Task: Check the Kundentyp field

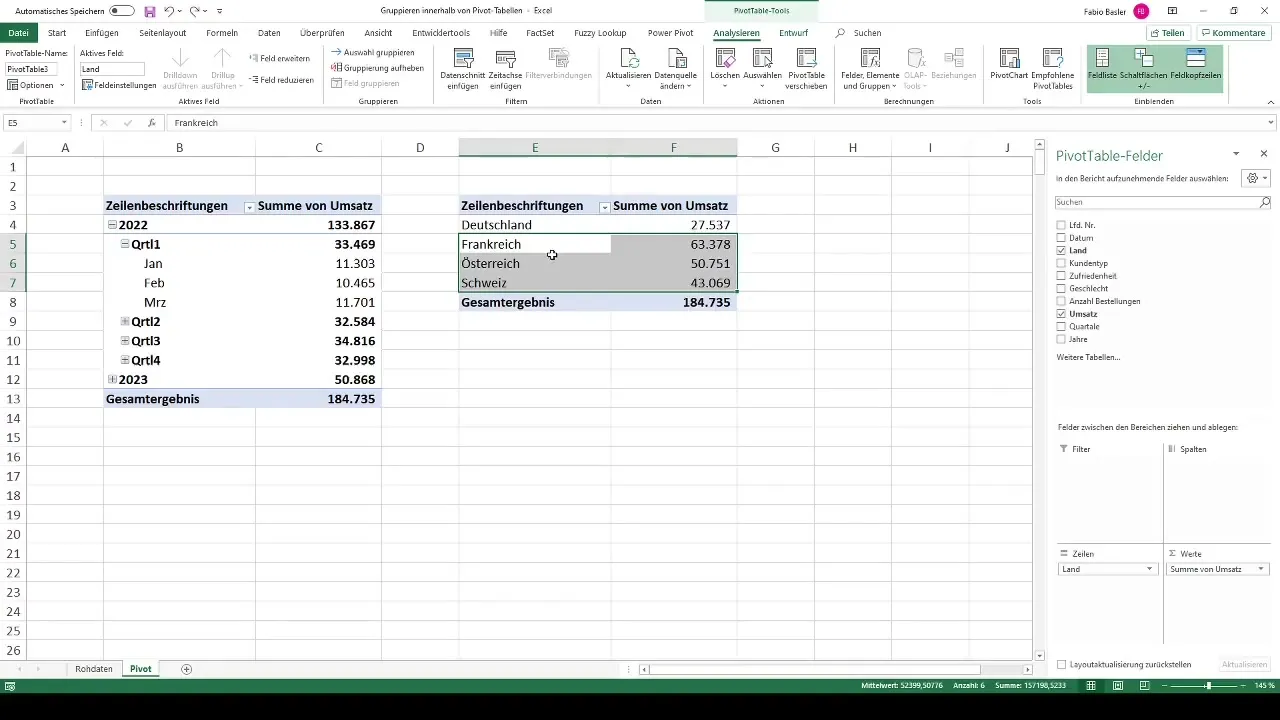Action: coord(1061,263)
